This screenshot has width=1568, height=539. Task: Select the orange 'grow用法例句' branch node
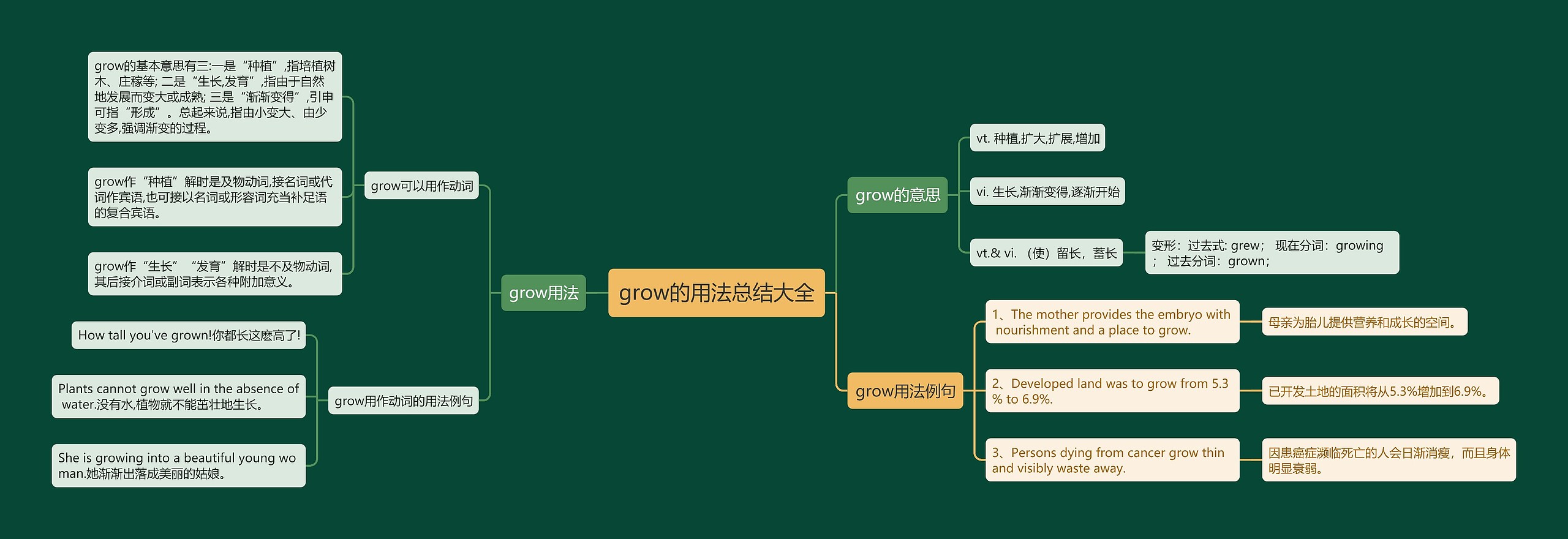point(905,391)
